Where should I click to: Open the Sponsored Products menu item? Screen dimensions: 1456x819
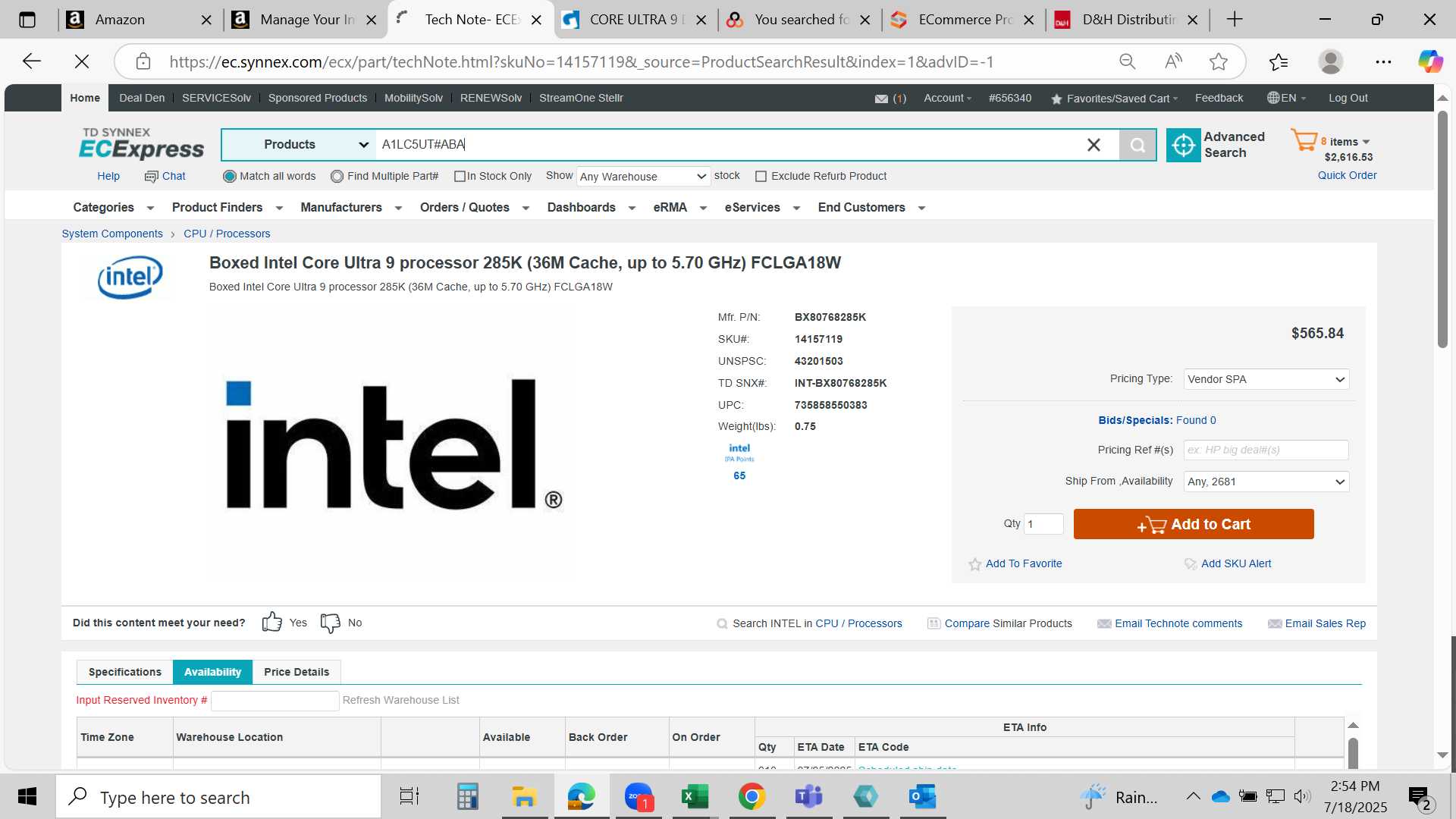318,99
